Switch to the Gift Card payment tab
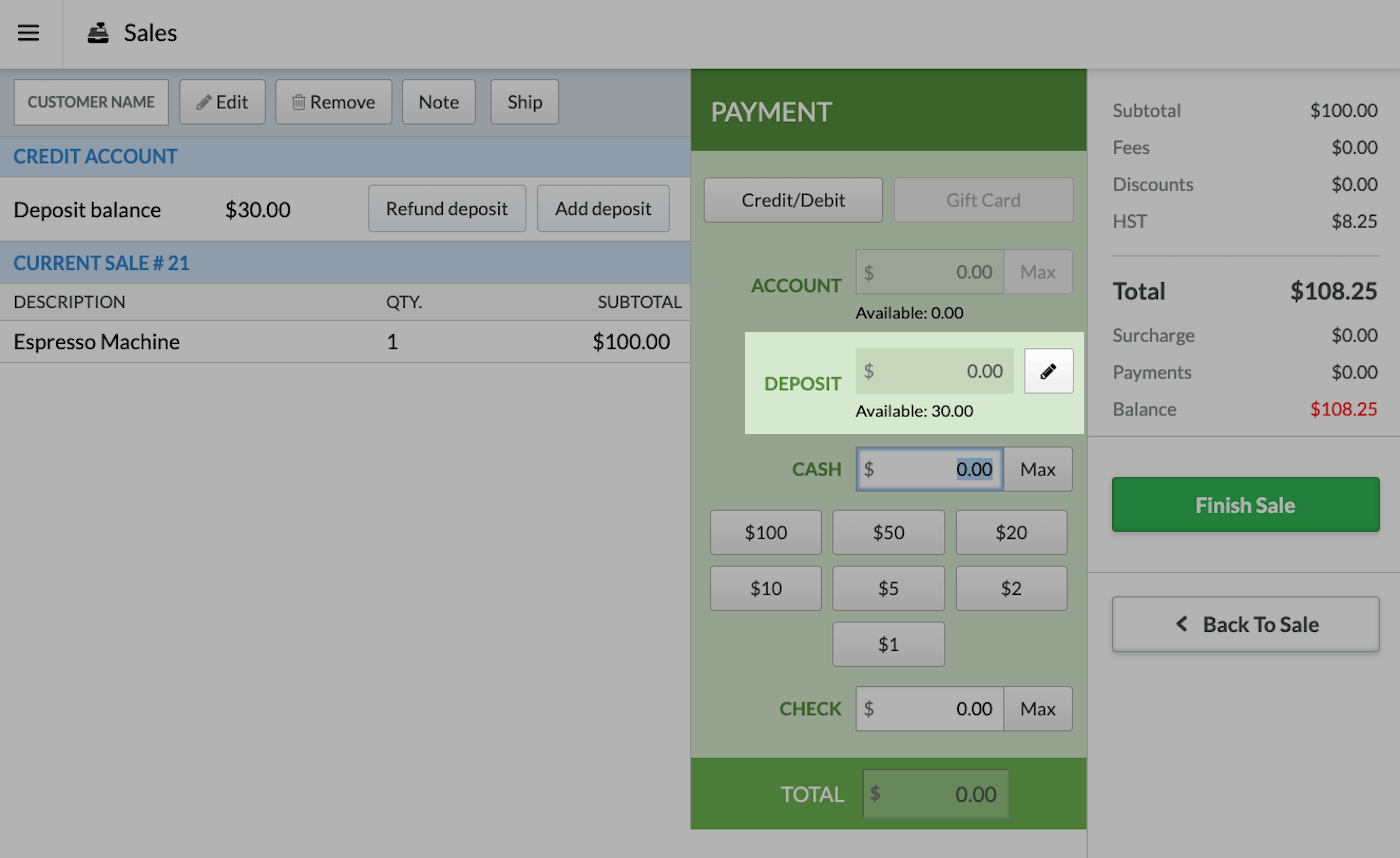1400x858 pixels. [983, 200]
